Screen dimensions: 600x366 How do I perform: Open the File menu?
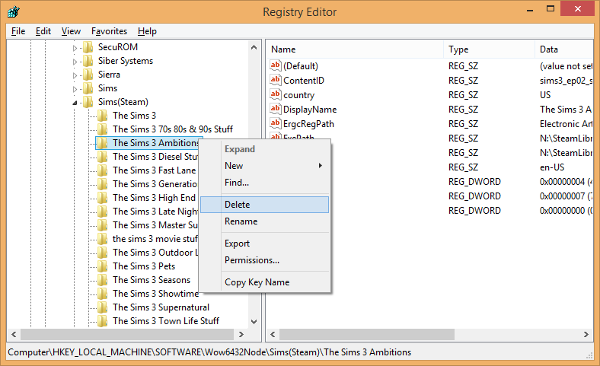pyautogui.click(x=18, y=31)
